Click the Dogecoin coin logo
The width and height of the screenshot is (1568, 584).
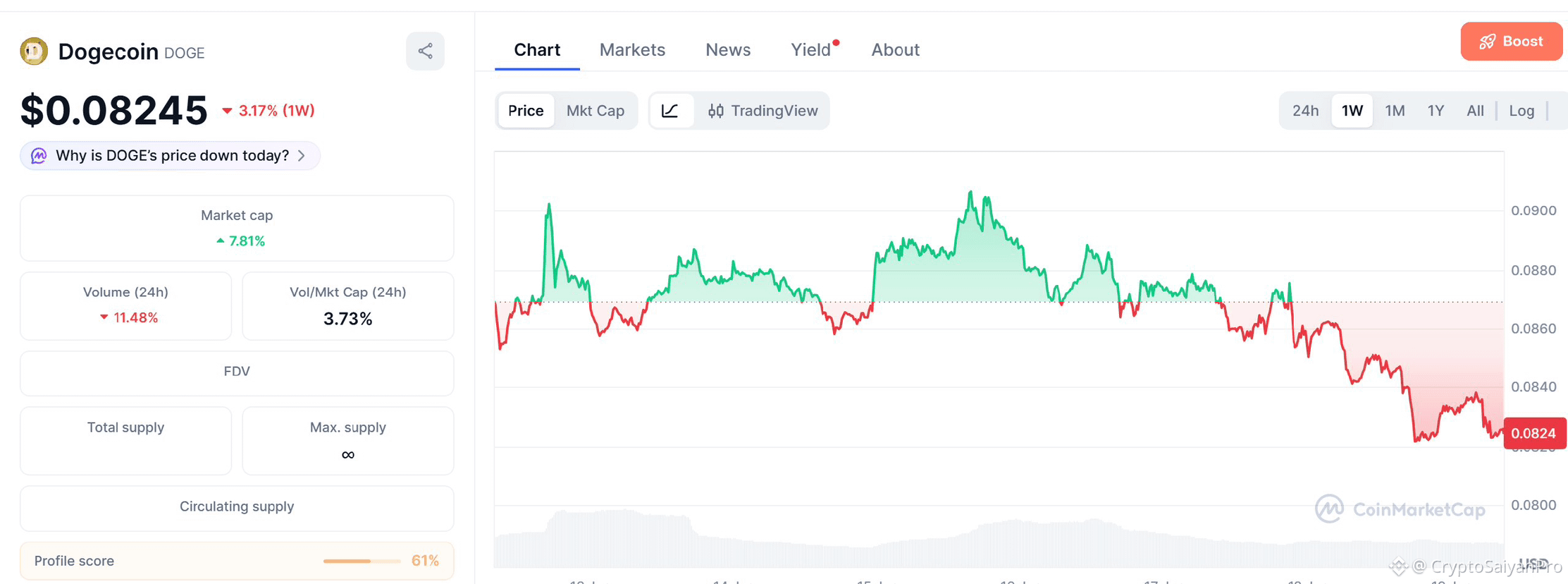click(x=34, y=51)
